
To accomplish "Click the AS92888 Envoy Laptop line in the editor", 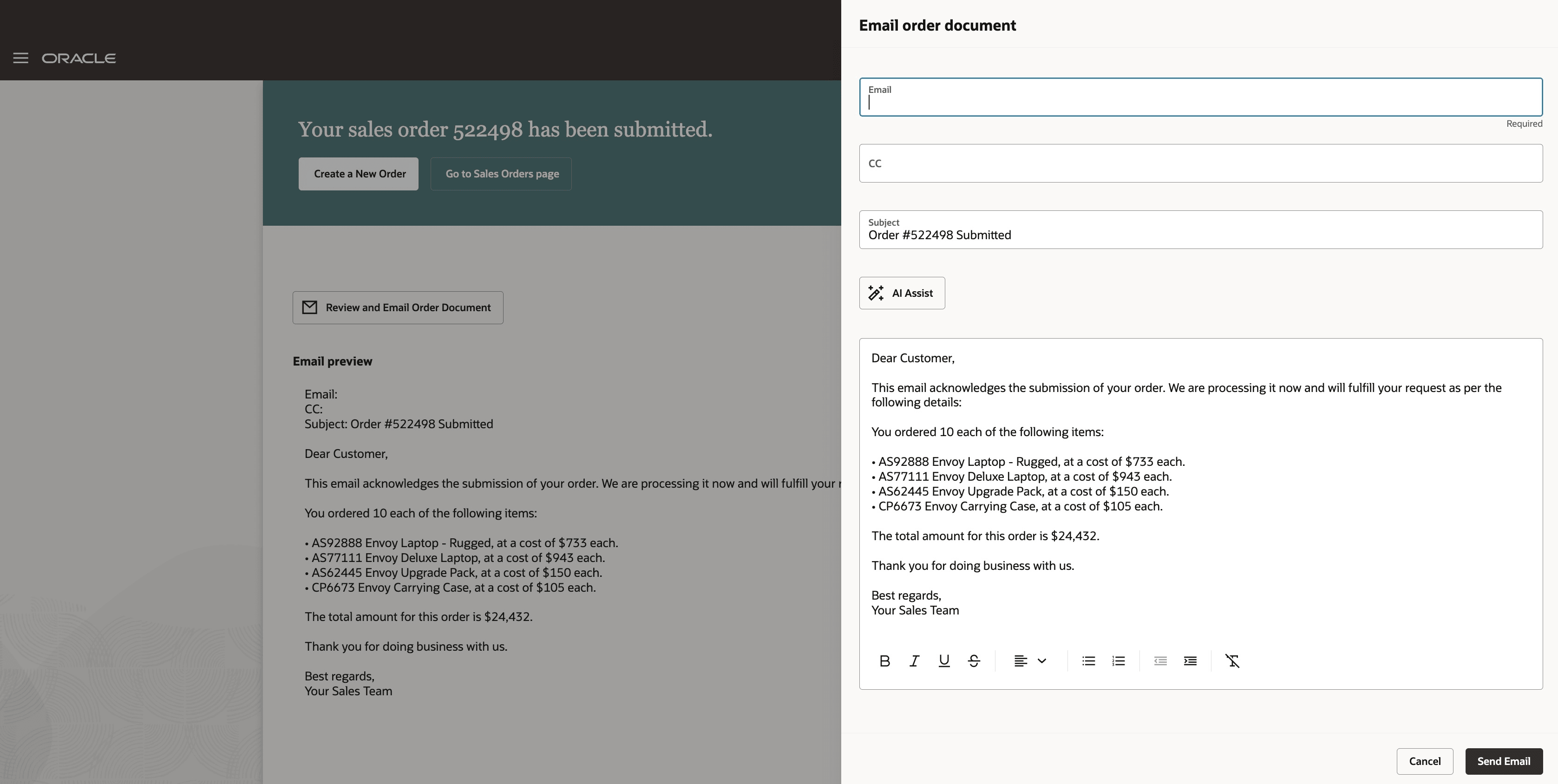I will click(1028, 462).
